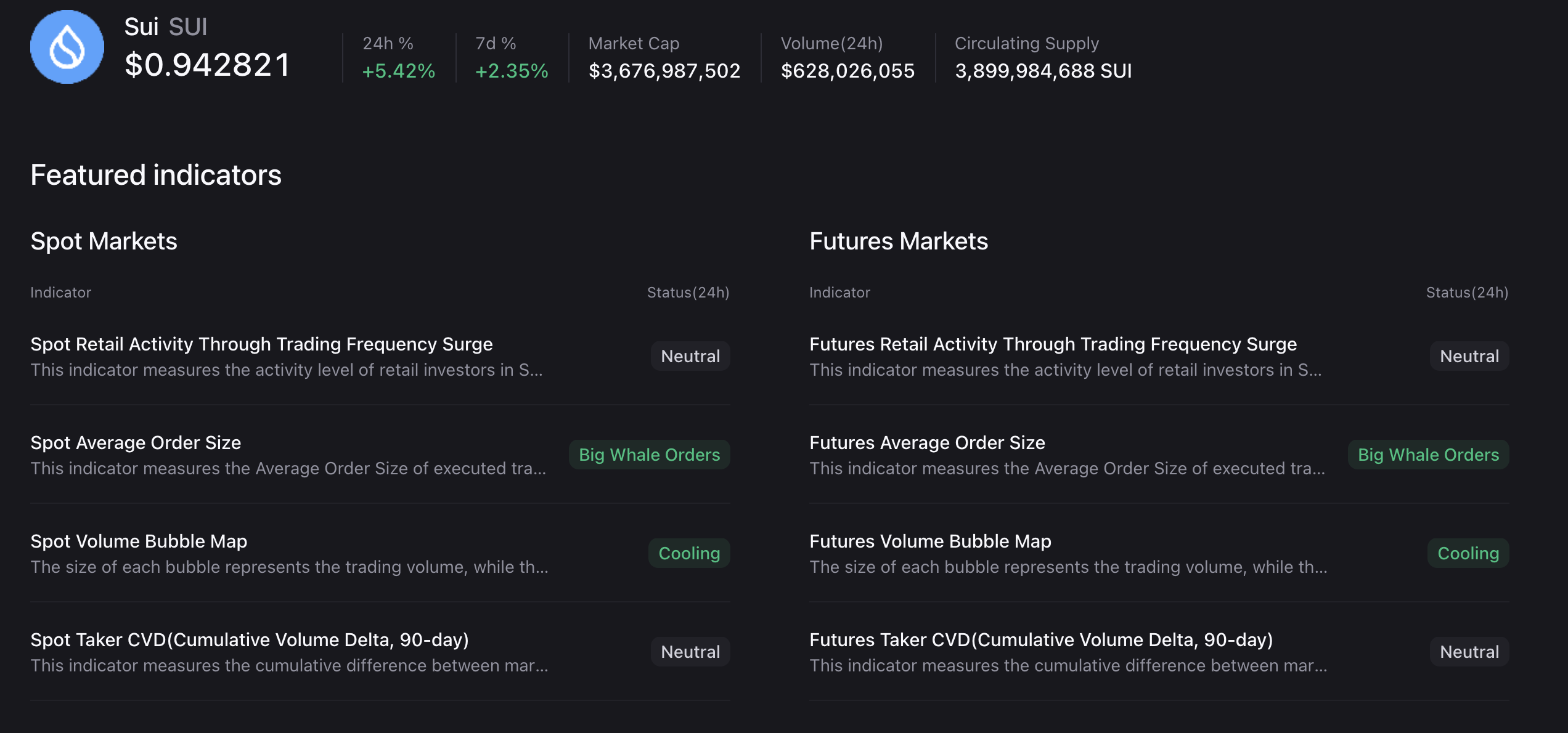Open Futures Retail Activity Through Trading Frequency Surge
The width and height of the screenshot is (1568, 733).
coord(1053,344)
